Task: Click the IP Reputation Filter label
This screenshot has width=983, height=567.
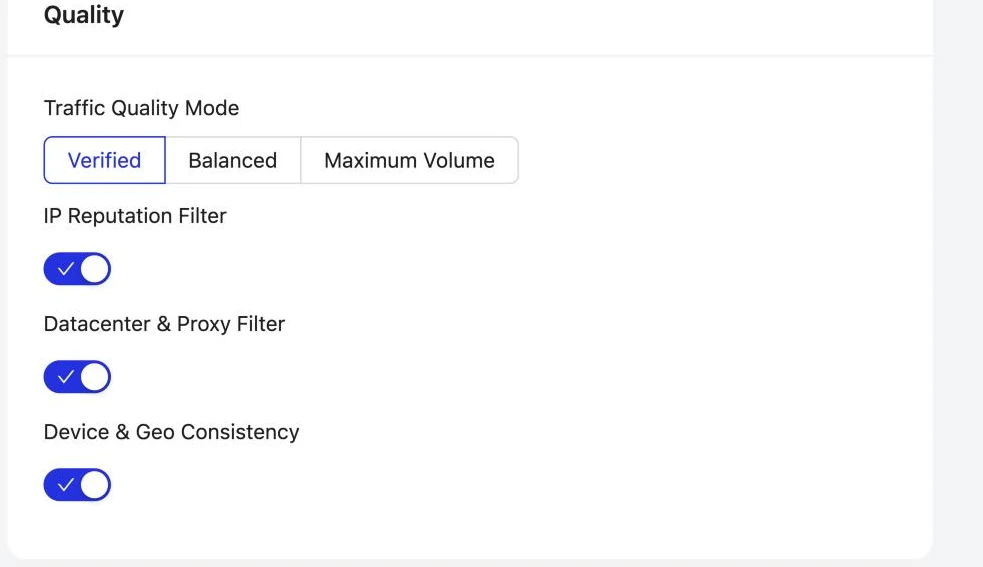Action: tap(135, 216)
